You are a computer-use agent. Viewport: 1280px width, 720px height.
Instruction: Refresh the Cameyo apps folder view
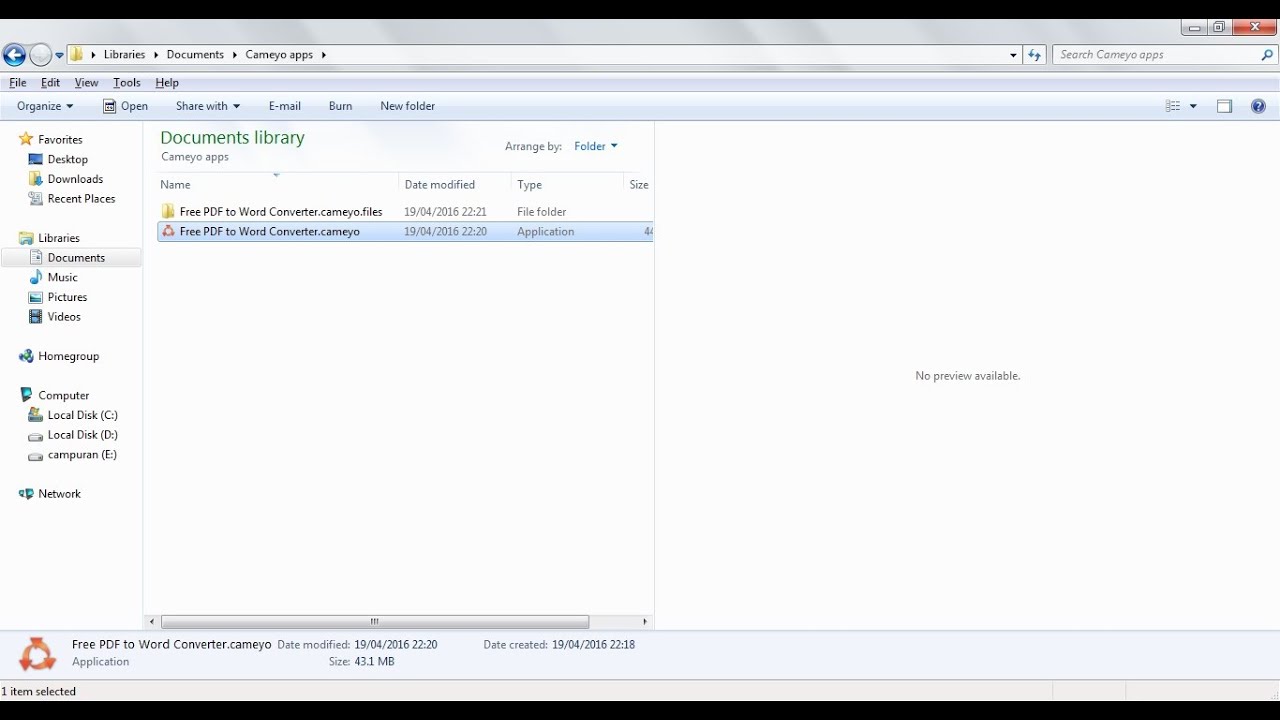tap(1034, 55)
